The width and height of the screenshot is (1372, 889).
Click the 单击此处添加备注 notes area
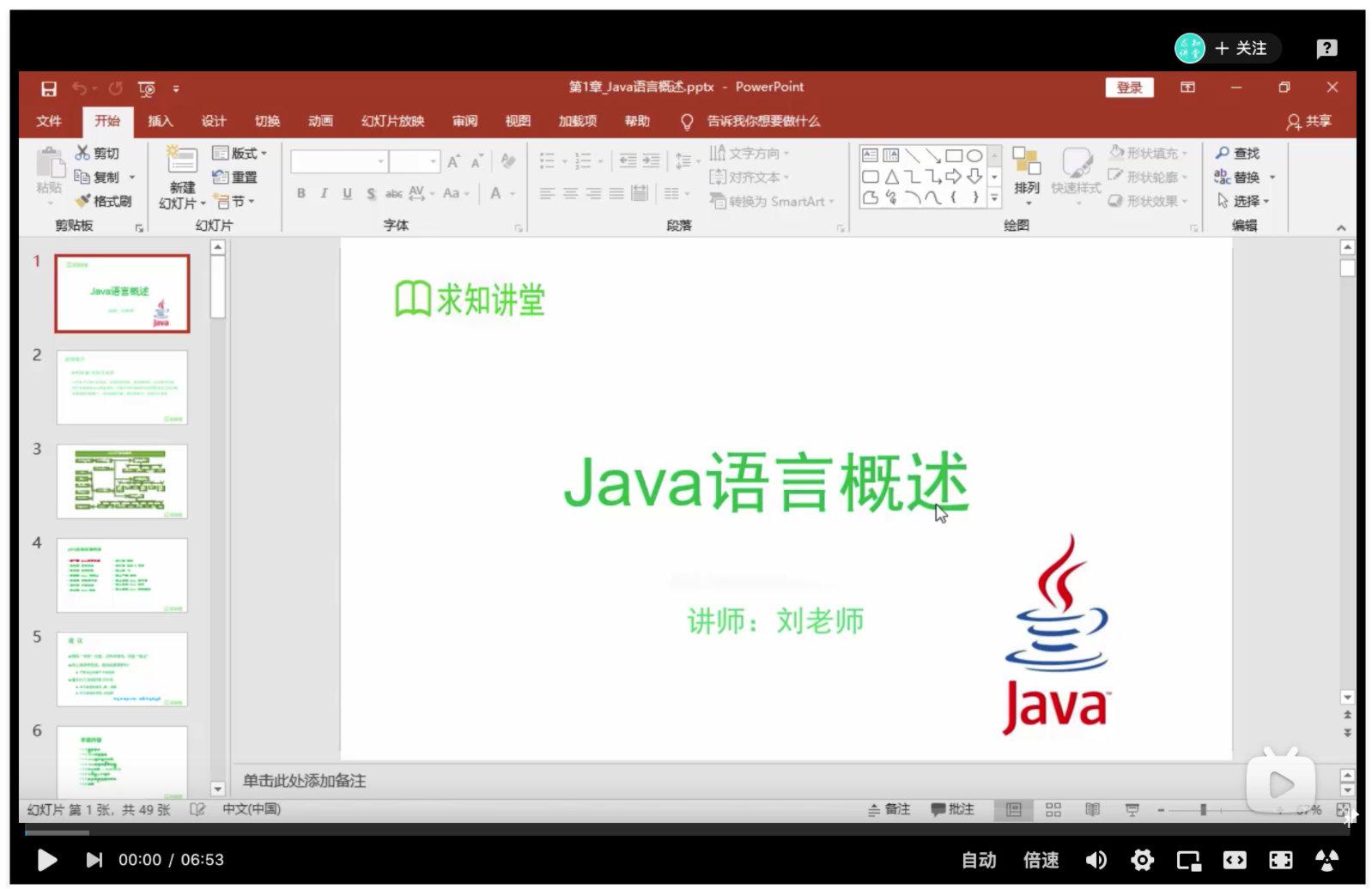304,781
